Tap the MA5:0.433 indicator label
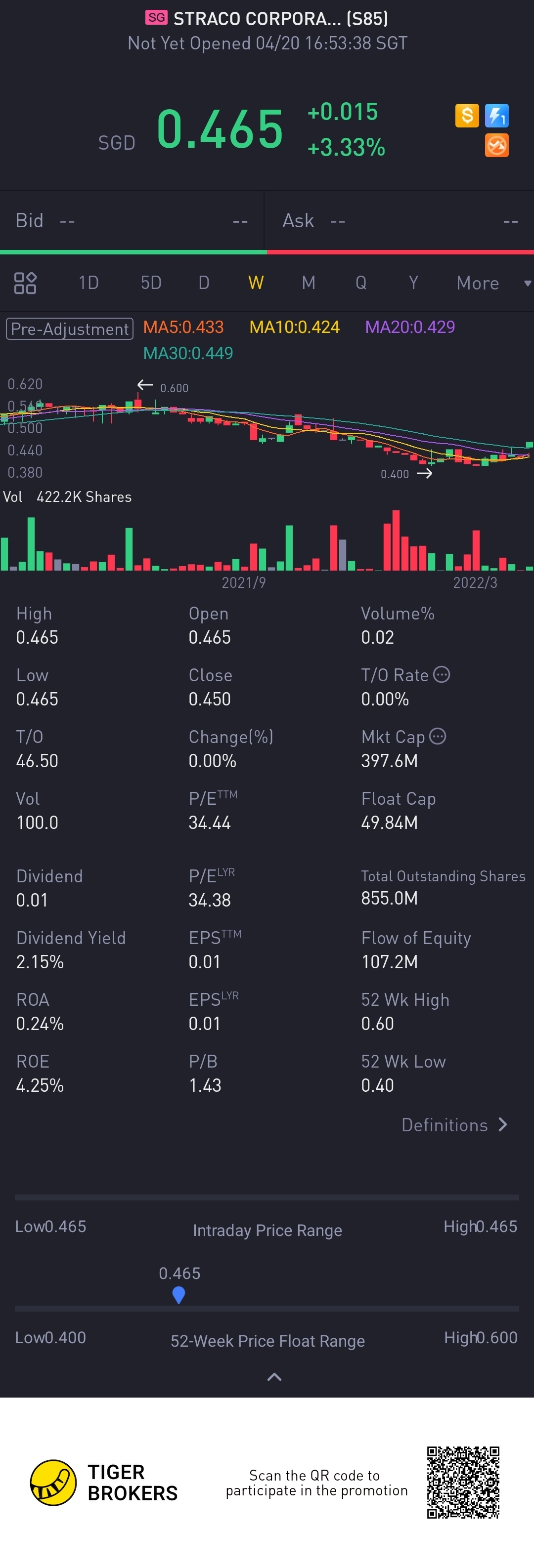534x1568 pixels. pos(183,328)
